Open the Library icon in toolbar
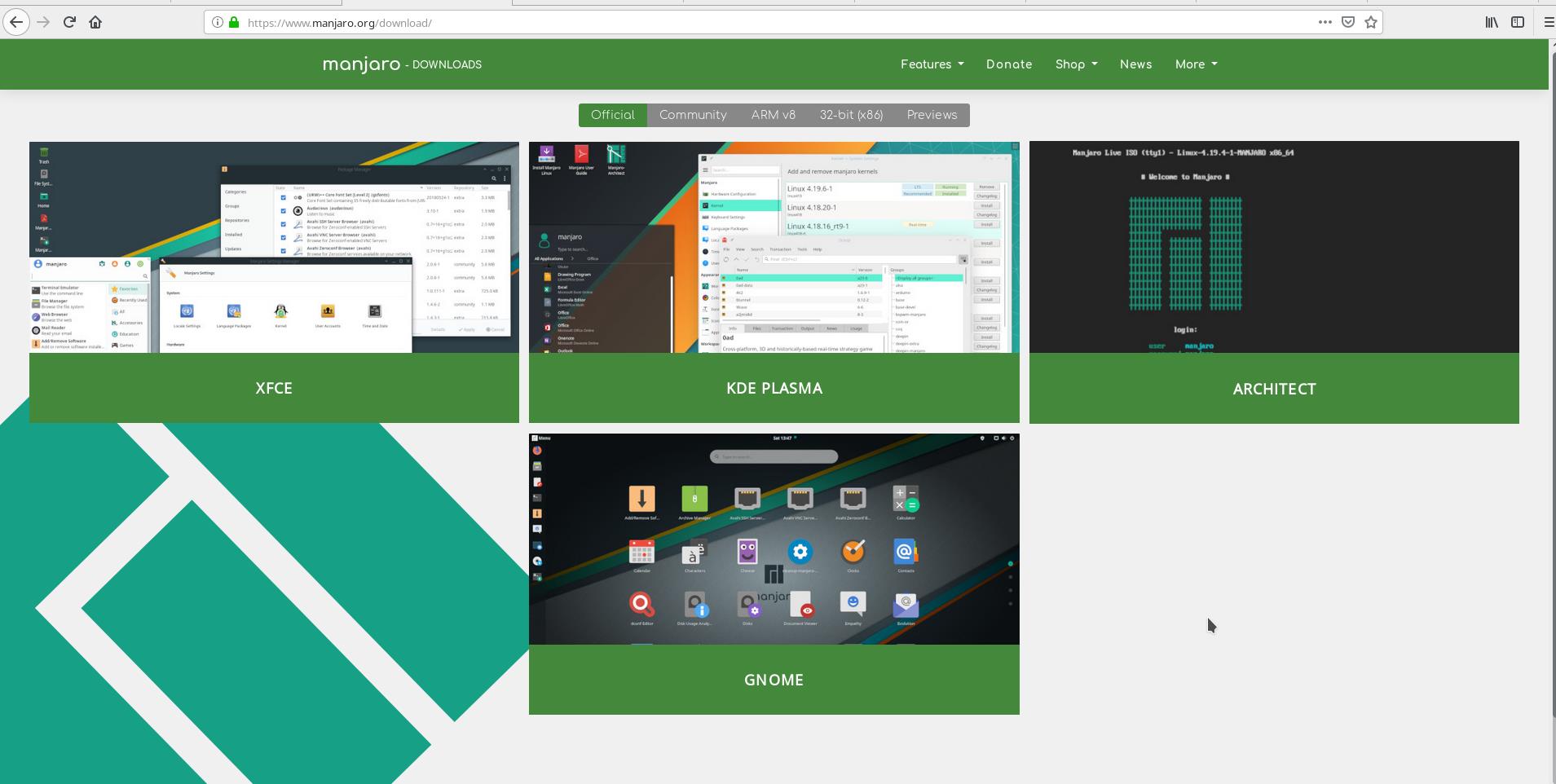Screen dimensions: 1556x784 (1492, 22)
